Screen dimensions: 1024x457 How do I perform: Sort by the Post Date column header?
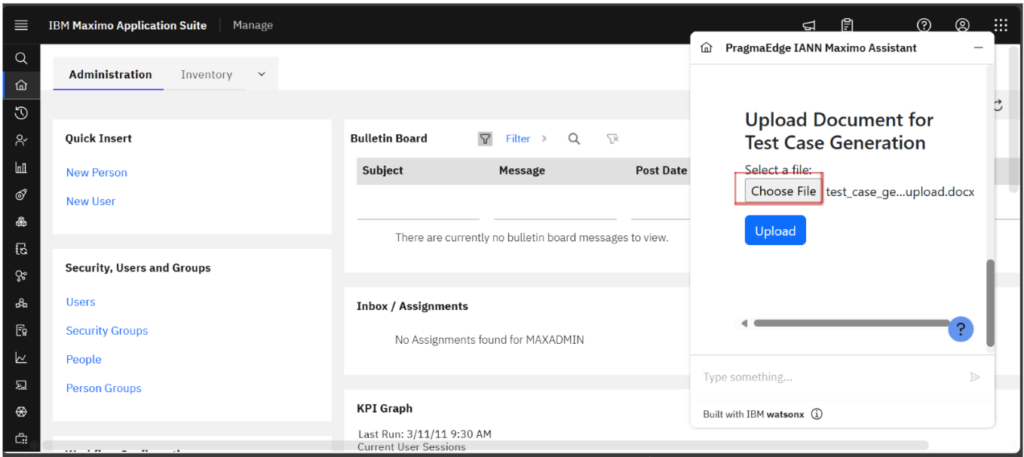661,170
